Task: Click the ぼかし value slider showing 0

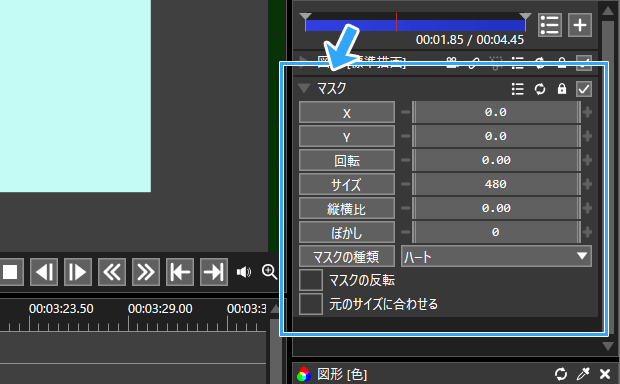Action: pos(496,232)
